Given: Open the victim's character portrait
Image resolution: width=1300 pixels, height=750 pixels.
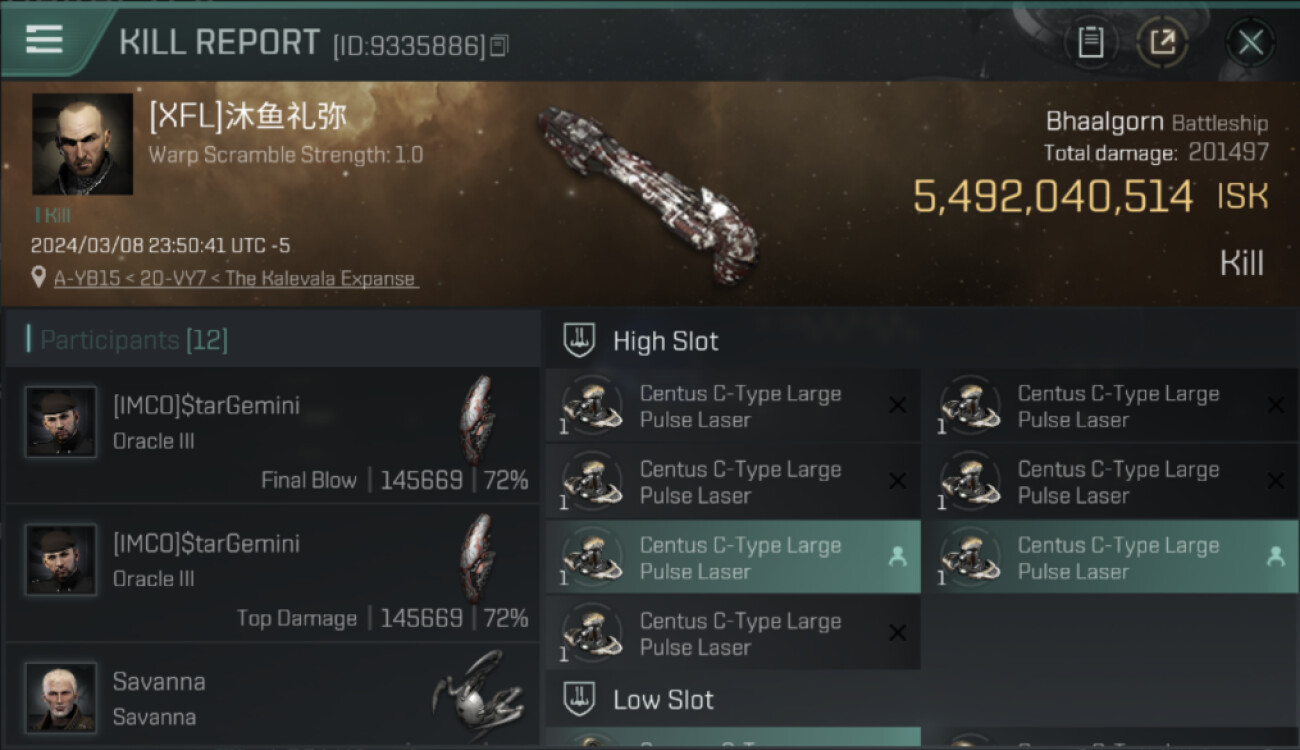Looking at the screenshot, I should [82, 144].
